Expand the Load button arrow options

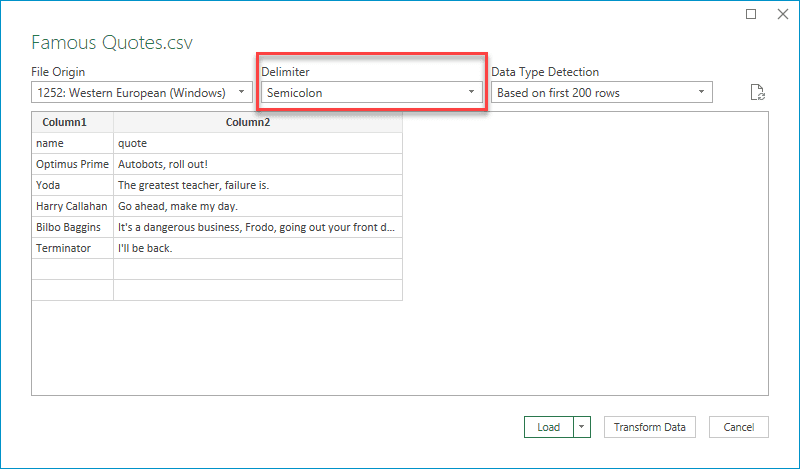click(582, 427)
